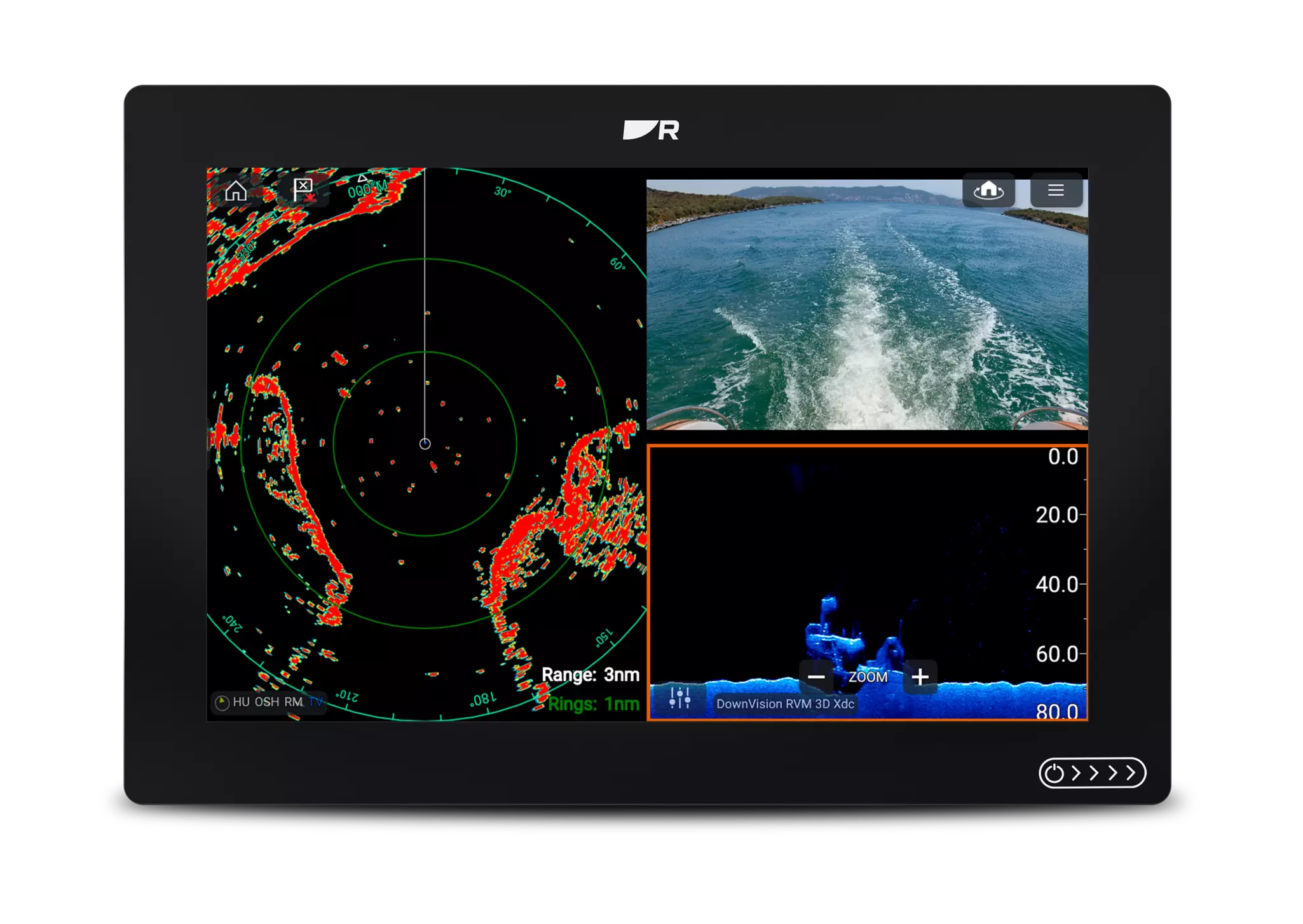Image resolution: width=1303 pixels, height=924 pixels.
Task: Tap the home icon with circular arrow
Action: pos(990,190)
